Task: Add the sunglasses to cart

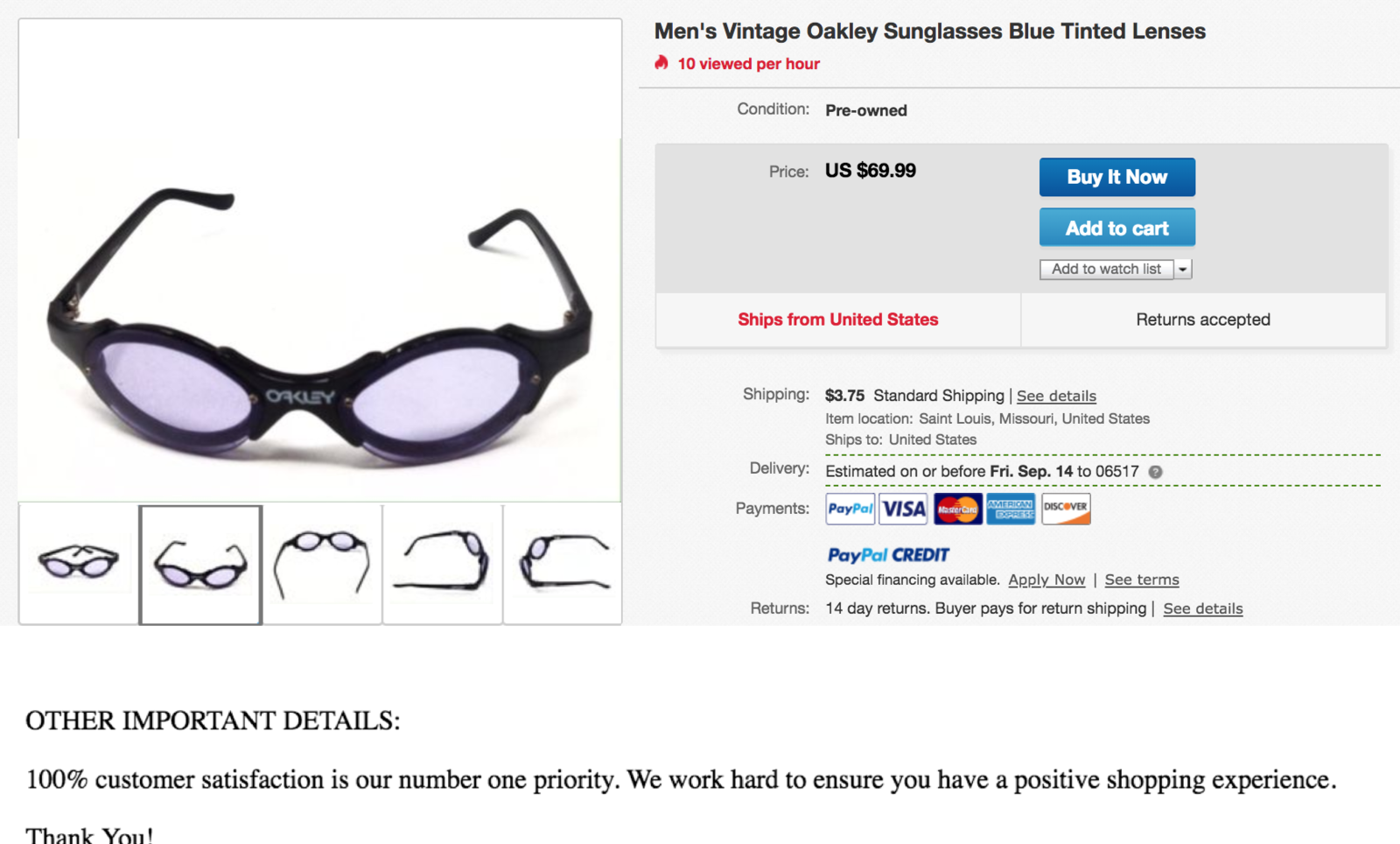Action: tap(1116, 228)
